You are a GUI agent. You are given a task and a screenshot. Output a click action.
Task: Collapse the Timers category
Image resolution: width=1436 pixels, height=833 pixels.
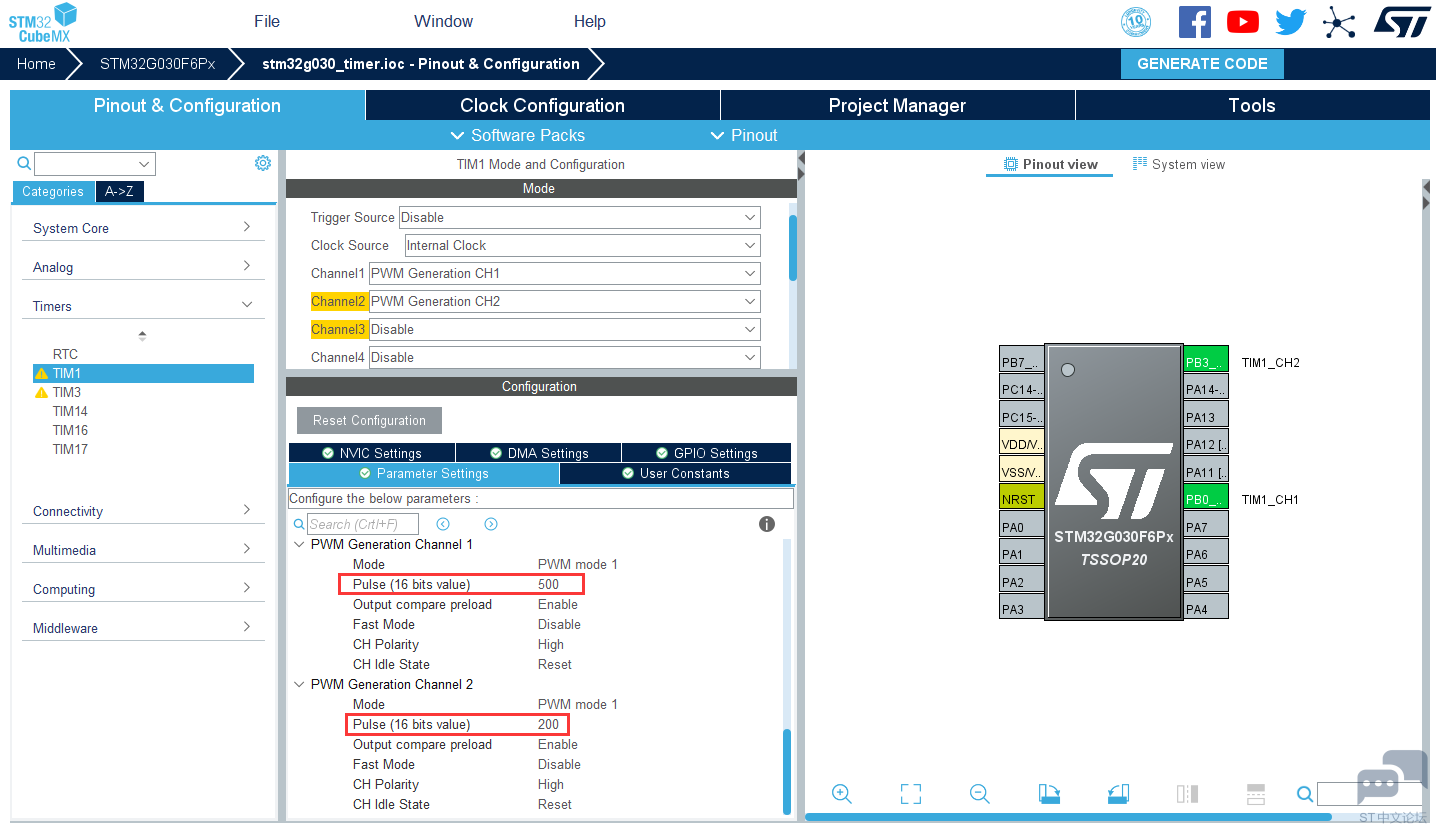click(143, 306)
